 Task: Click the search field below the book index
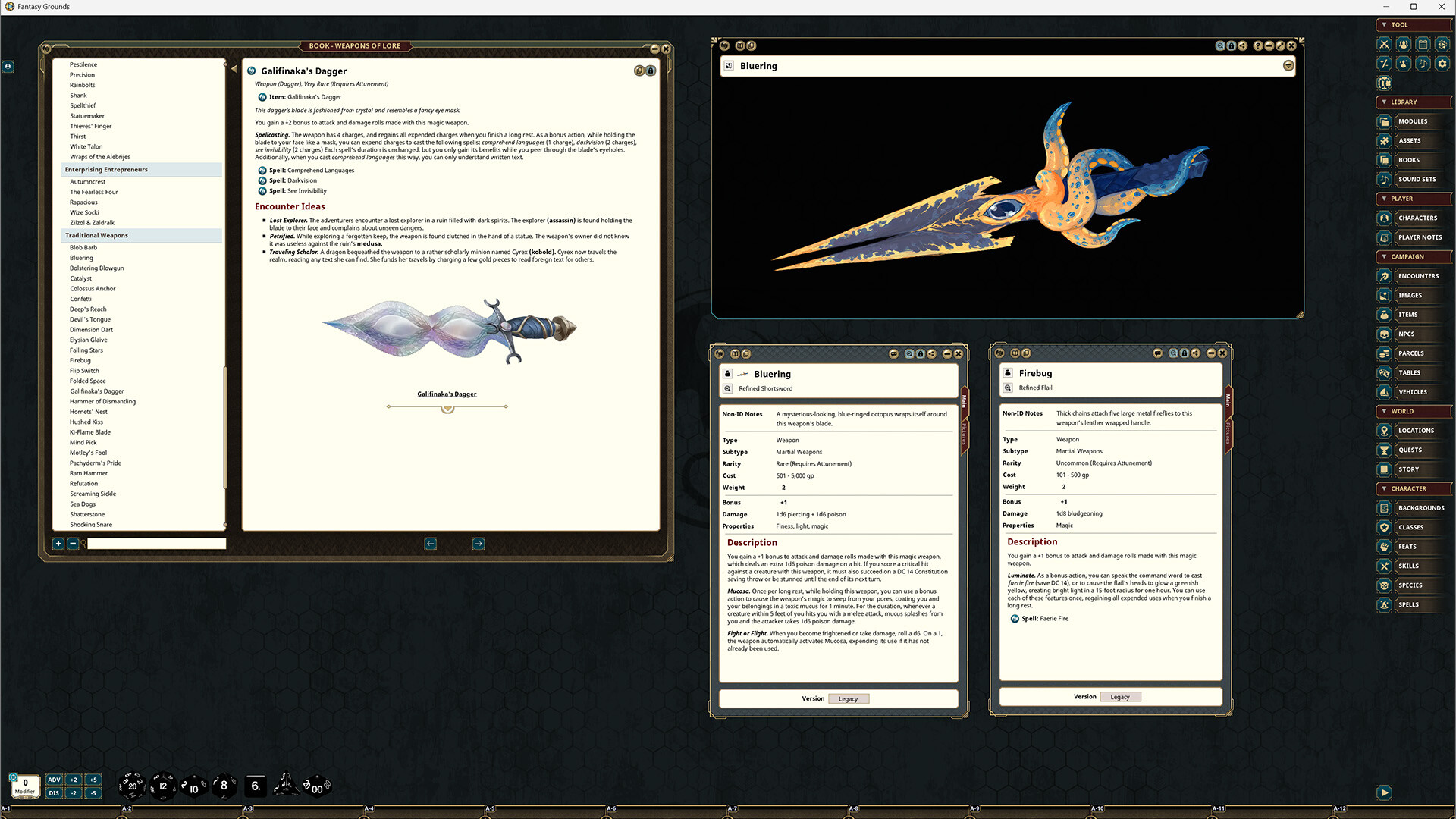(x=155, y=544)
